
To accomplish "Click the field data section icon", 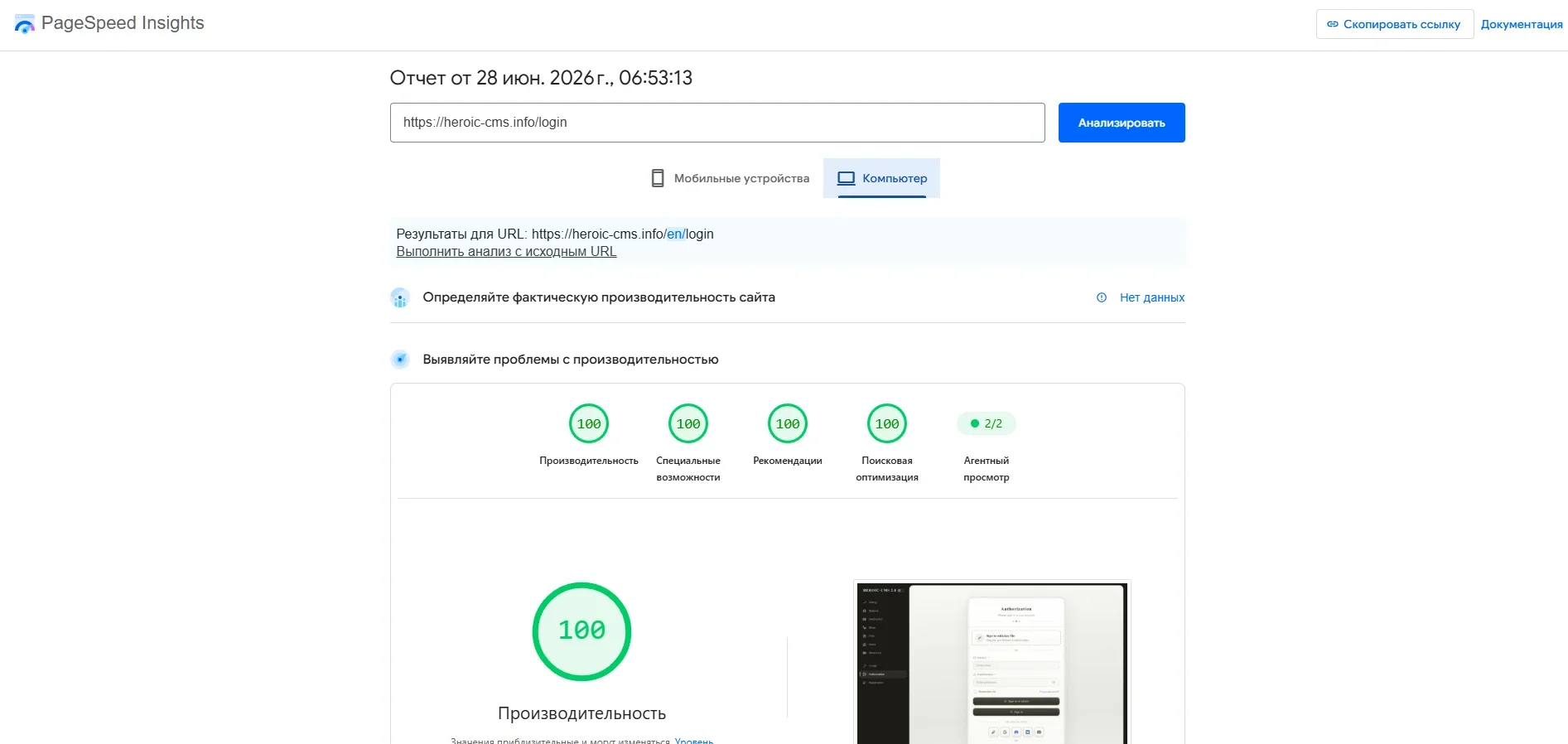I will pos(400,297).
